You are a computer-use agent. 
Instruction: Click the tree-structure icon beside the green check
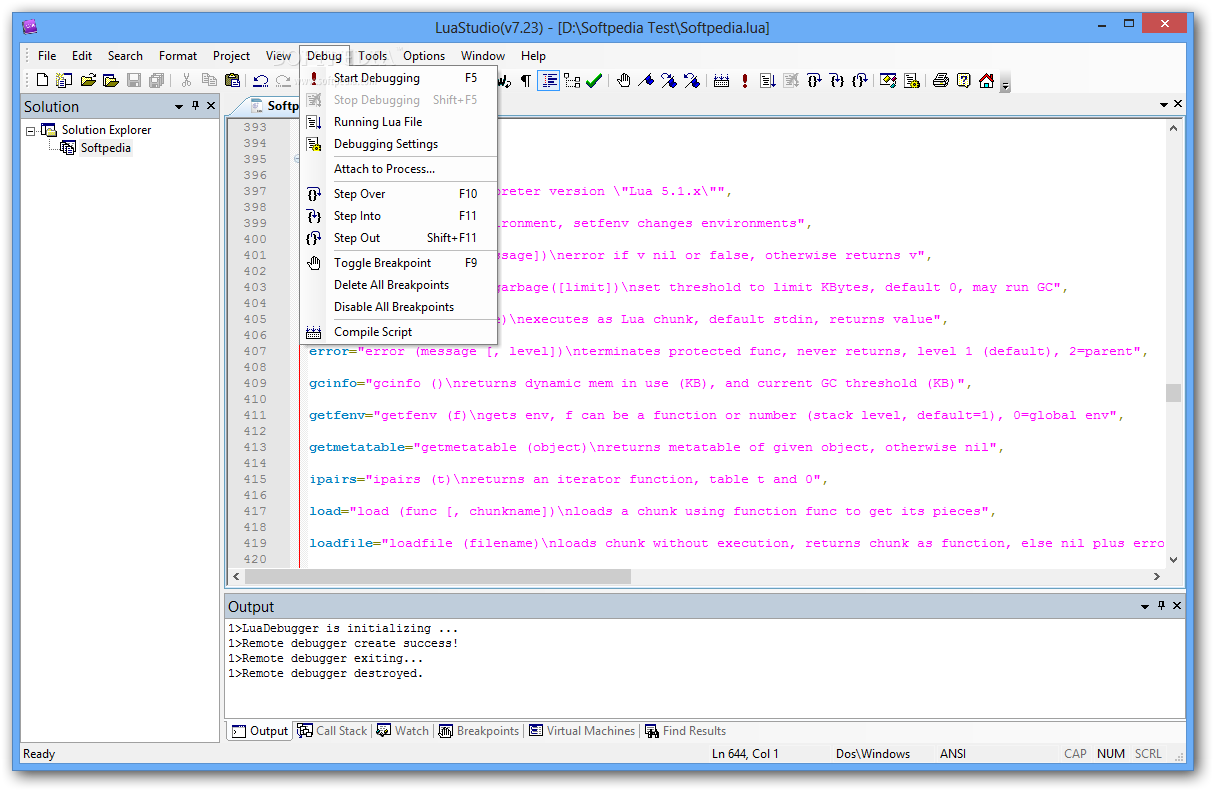point(572,80)
